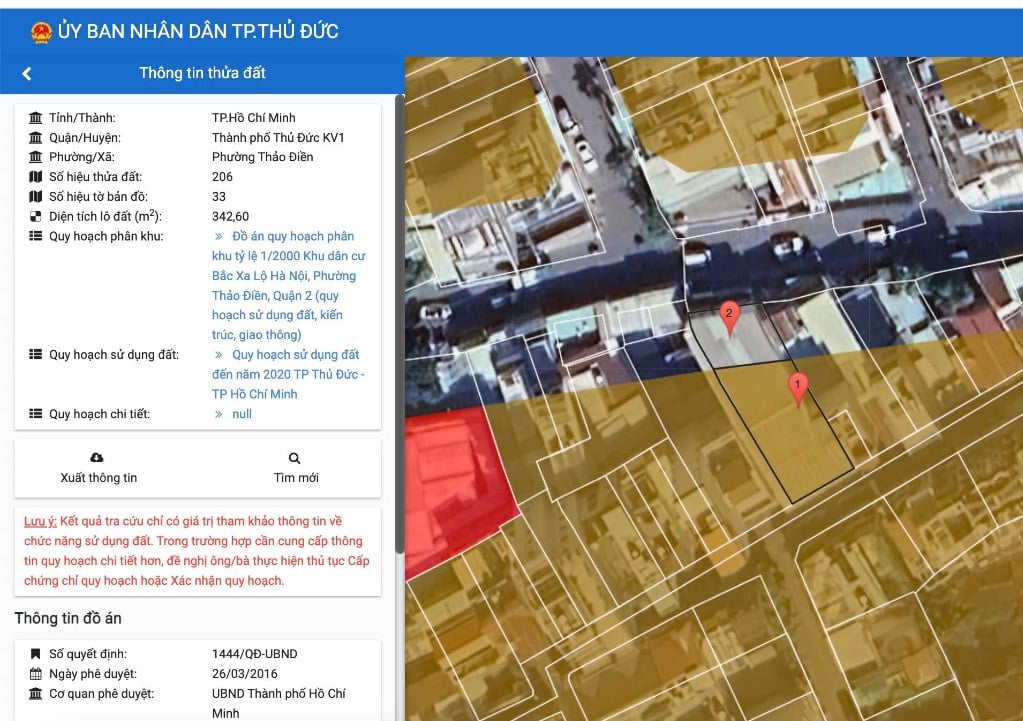Click the map icon beside Số hiệu thửa đất
This screenshot has width=1023, height=721.
pos(36,177)
